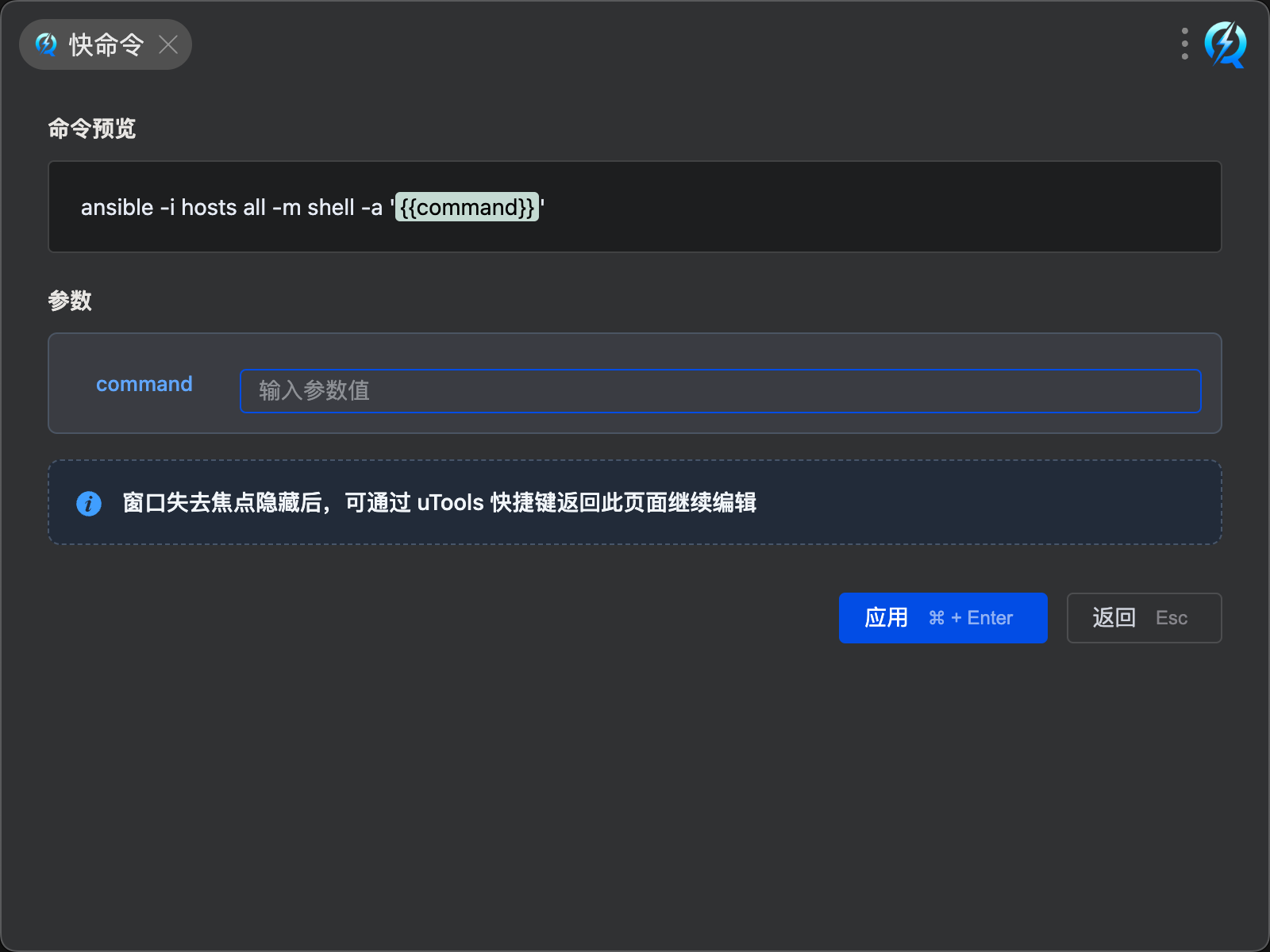Apply the command with 应用 button
The width and height of the screenshot is (1270, 952).
886,618
